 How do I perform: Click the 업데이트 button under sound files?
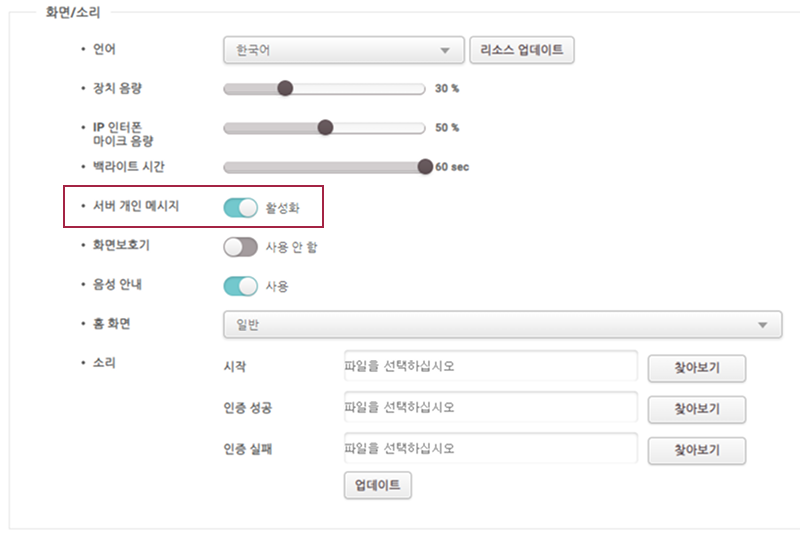point(378,485)
